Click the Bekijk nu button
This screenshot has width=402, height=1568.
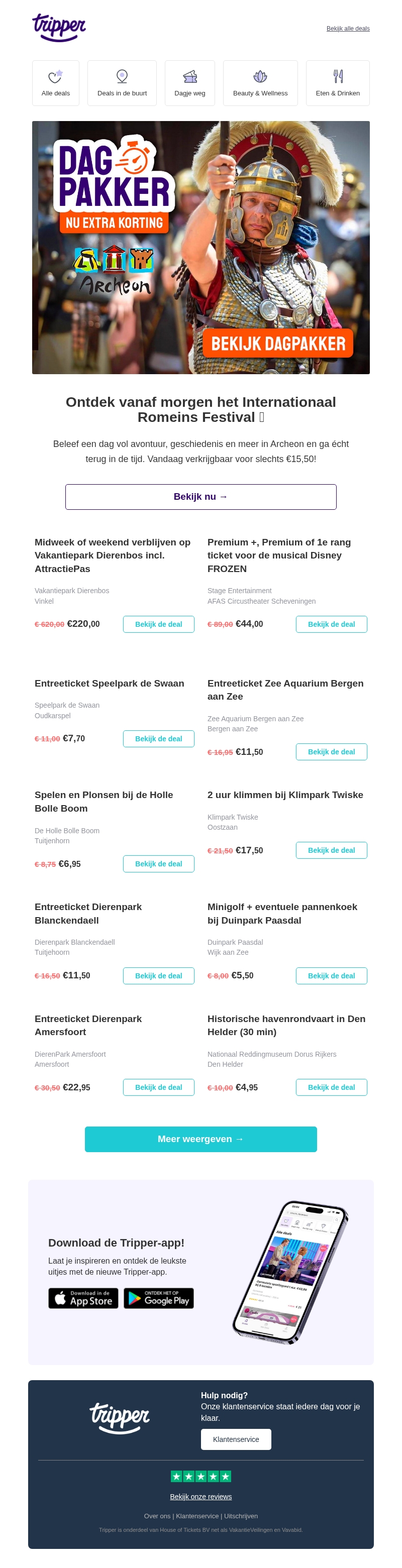(200, 497)
